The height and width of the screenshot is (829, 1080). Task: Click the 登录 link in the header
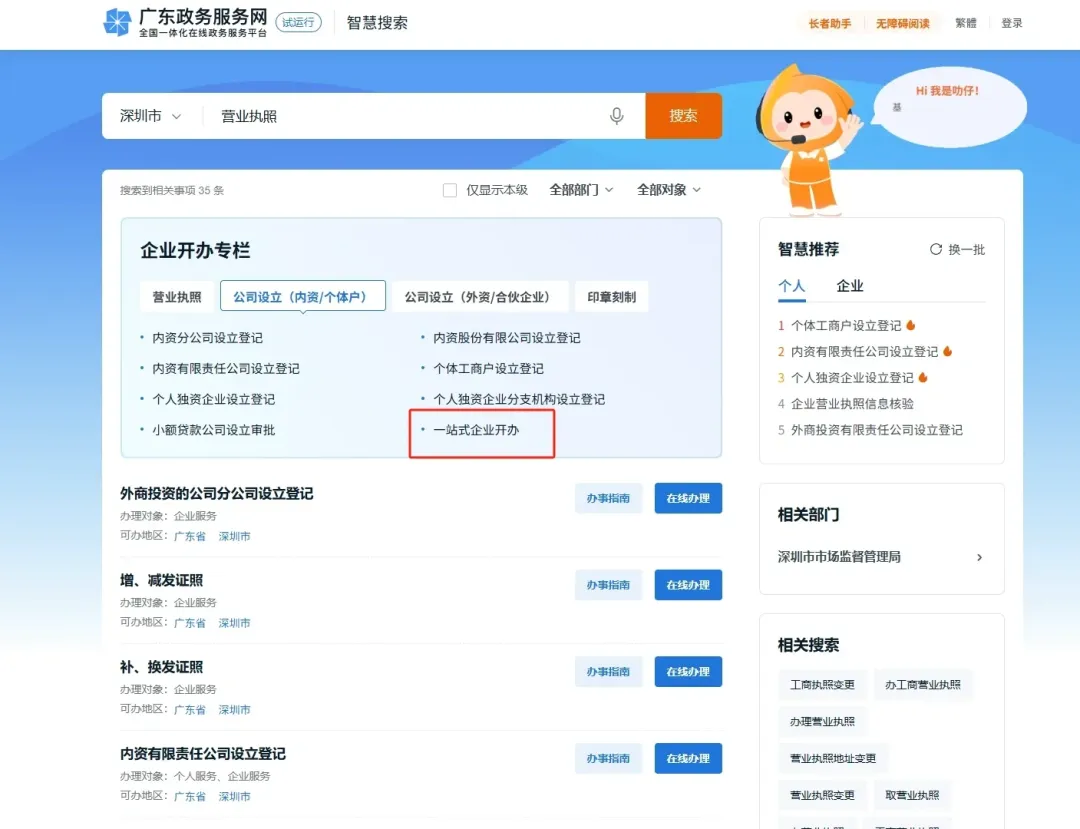[x=1011, y=22]
